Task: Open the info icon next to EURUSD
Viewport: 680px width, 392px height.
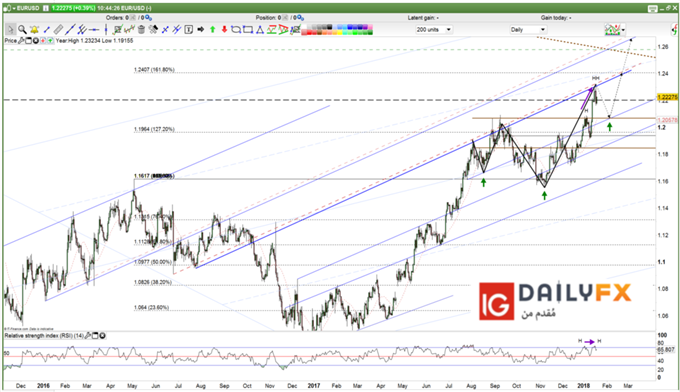Action: (46, 8)
